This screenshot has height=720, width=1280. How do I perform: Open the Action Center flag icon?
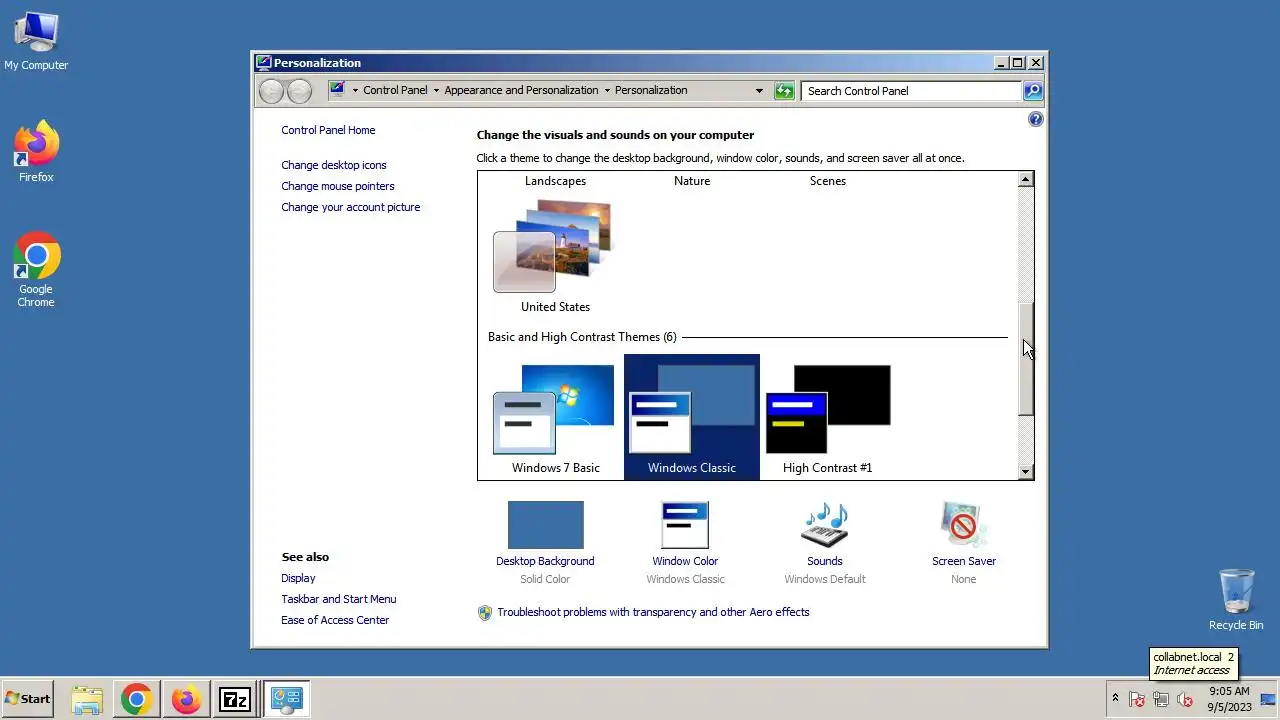pos(1137,699)
